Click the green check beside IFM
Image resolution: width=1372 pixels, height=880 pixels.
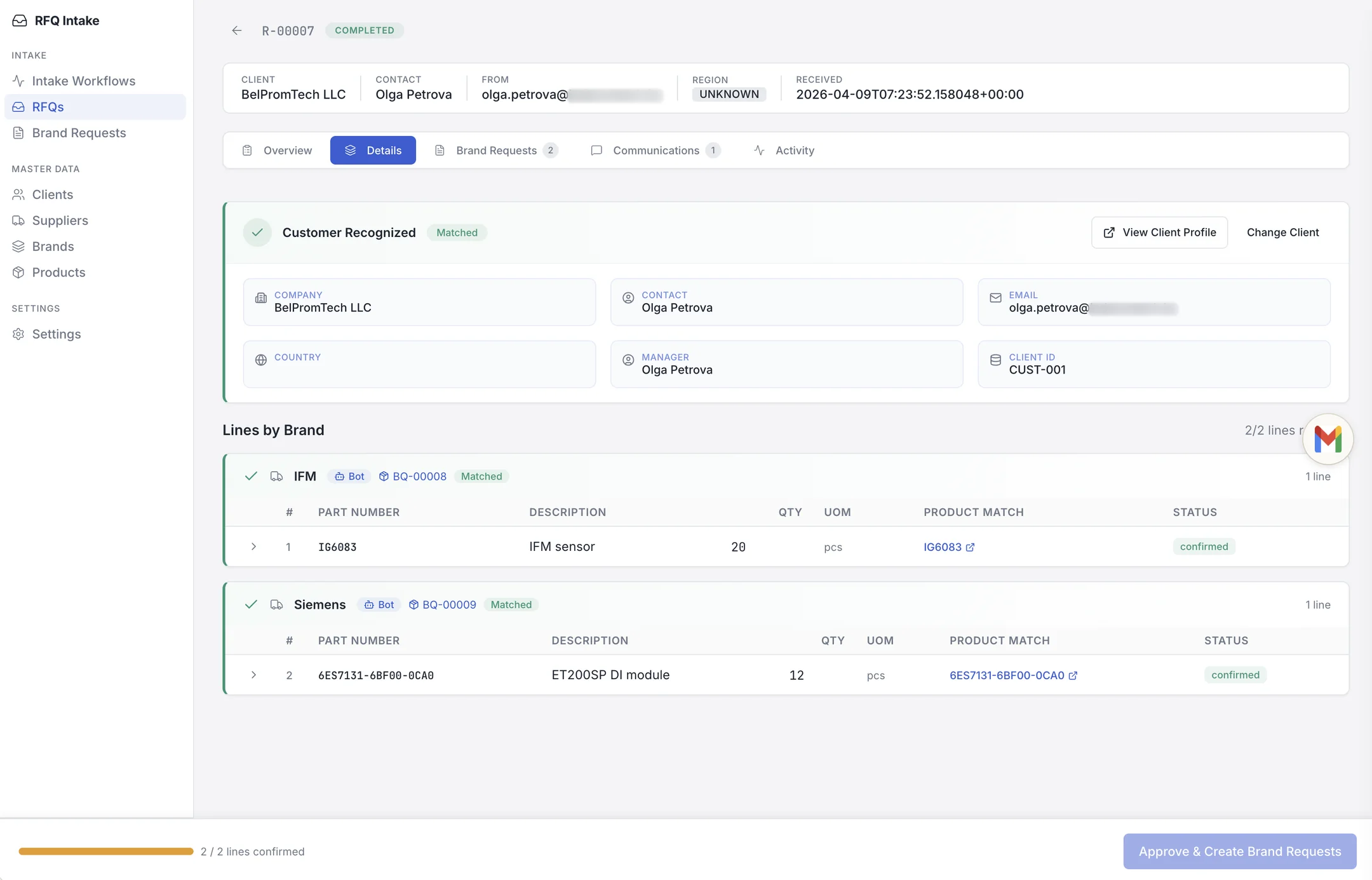coord(251,477)
